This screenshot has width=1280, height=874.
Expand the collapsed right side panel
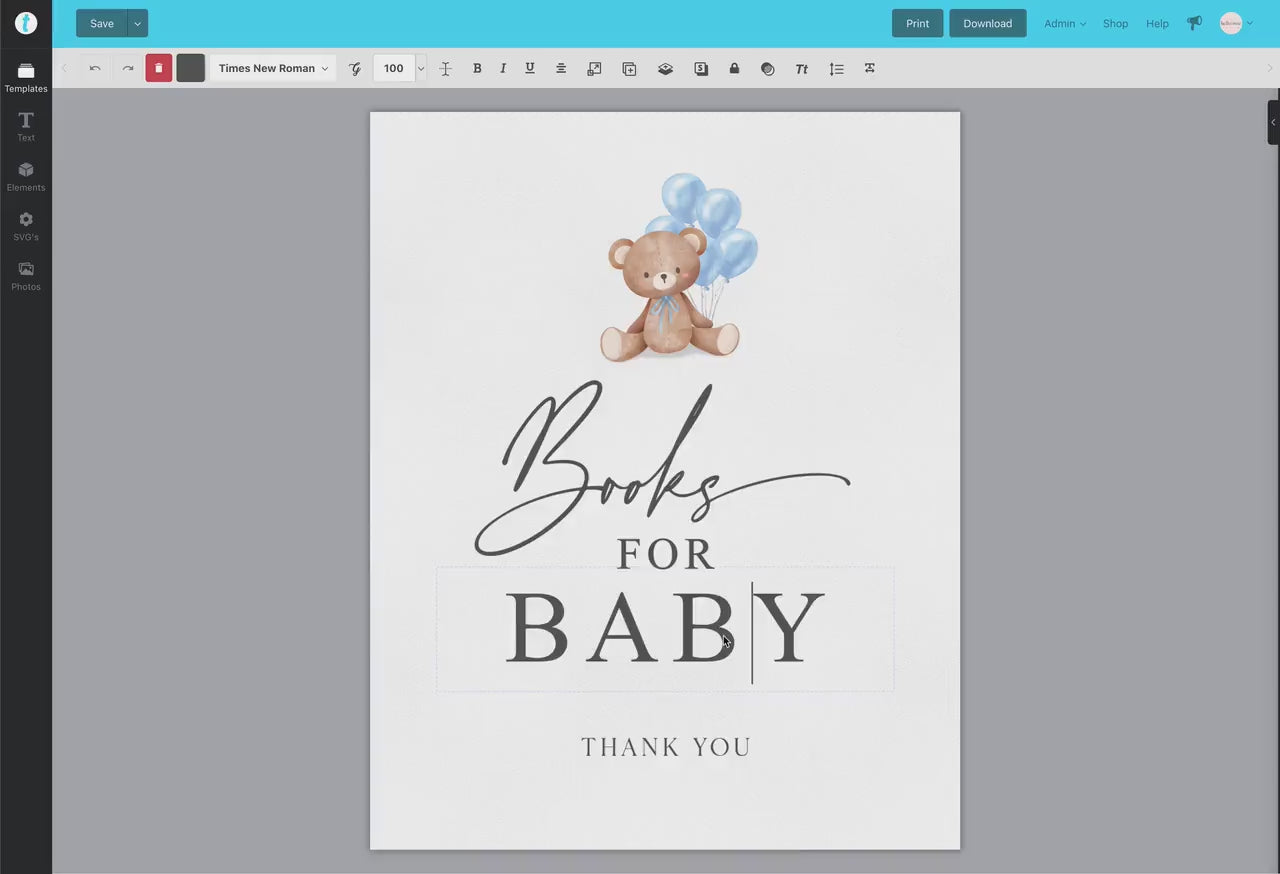click(1273, 122)
